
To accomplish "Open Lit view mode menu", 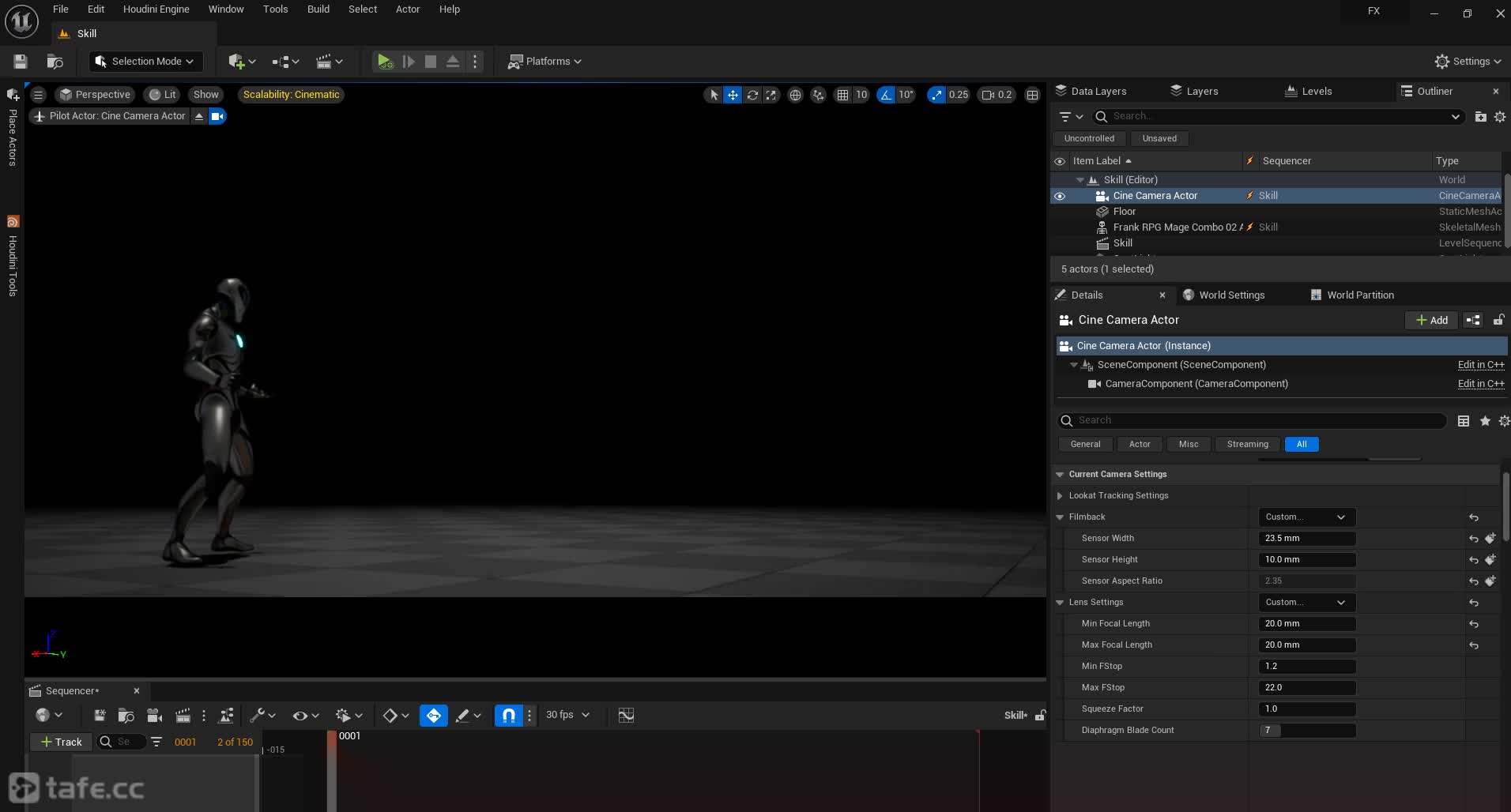I will [x=162, y=95].
